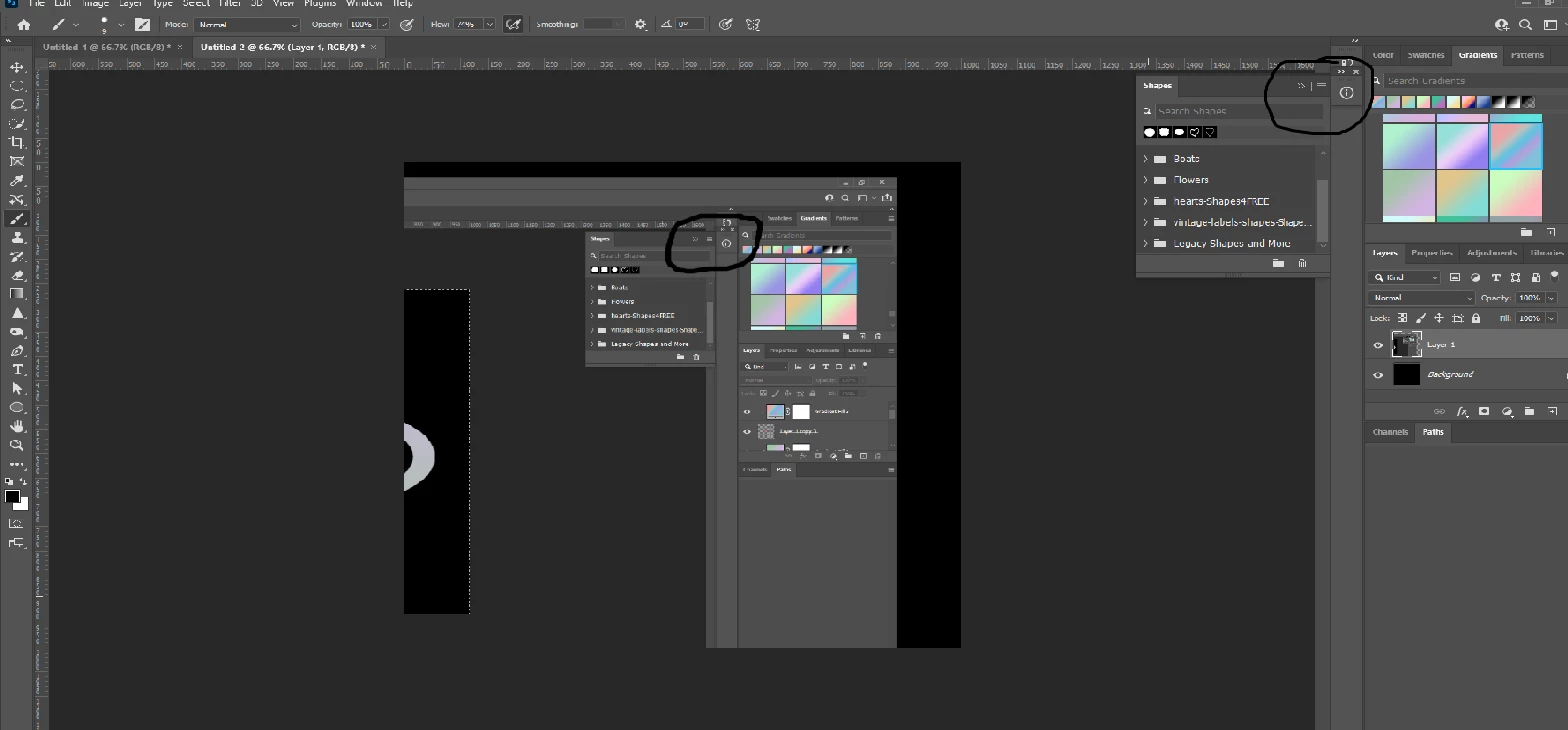Toggle lock transparent pixels
Image resolution: width=1568 pixels, height=730 pixels.
point(1403,318)
